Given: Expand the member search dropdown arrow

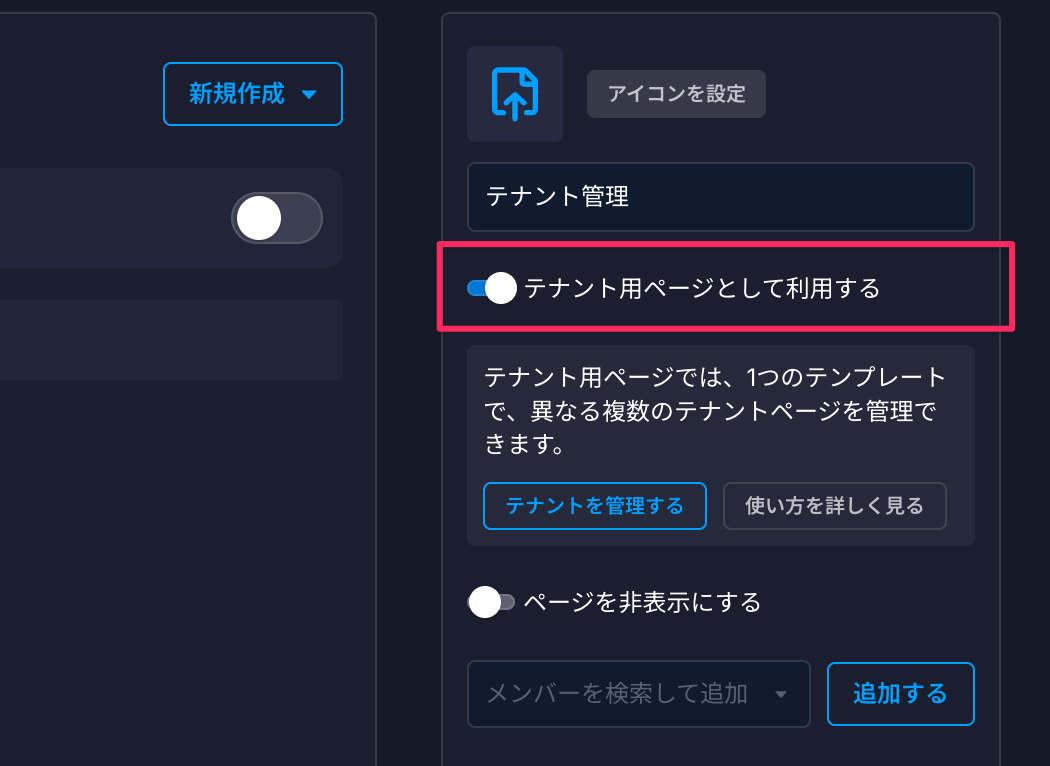Looking at the screenshot, I should pos(781,694).
